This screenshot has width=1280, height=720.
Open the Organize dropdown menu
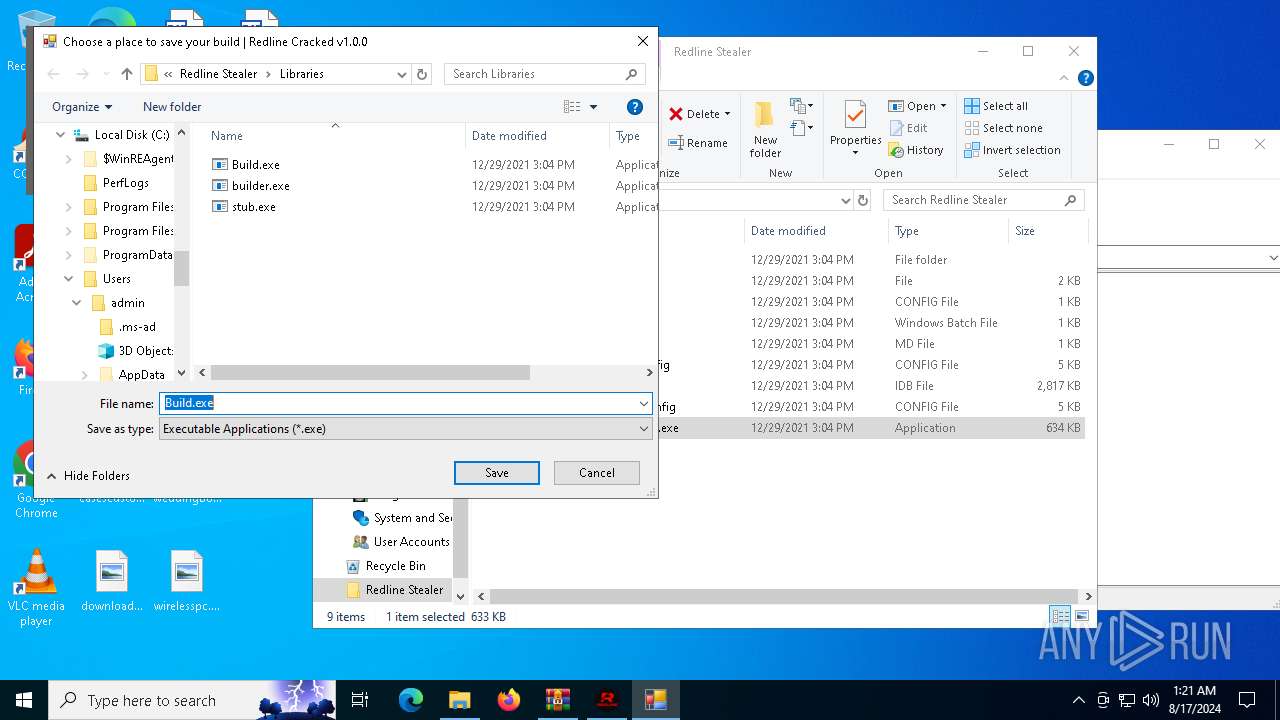[82, 107]
